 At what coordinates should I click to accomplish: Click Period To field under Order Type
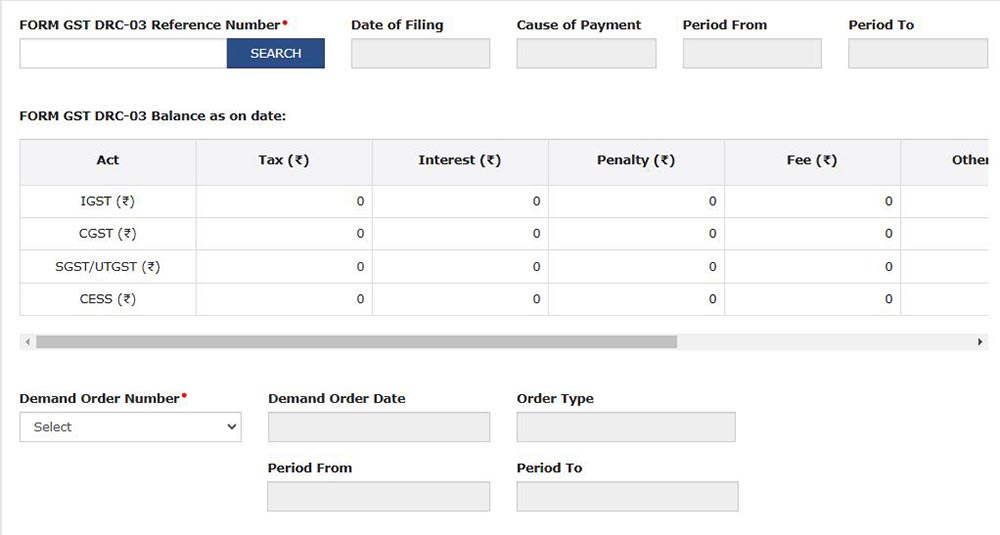pos(627,496)
